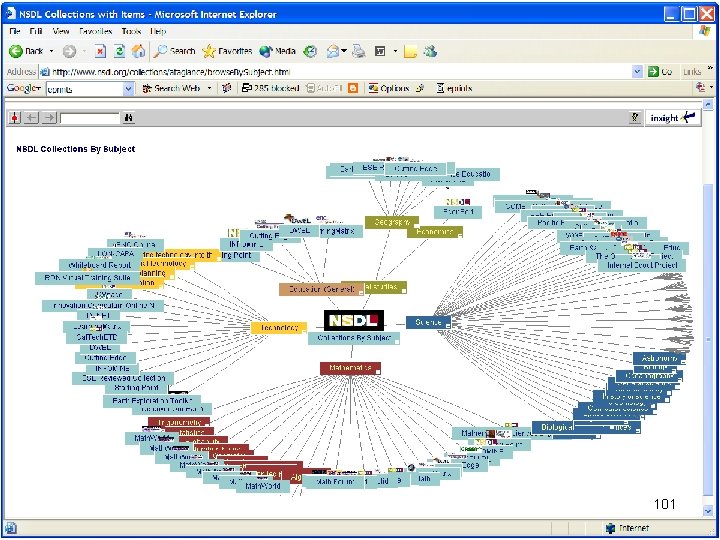This screenshot has height=540, width=720.
Task: Click the green Go button
Action: coord(660,72)
